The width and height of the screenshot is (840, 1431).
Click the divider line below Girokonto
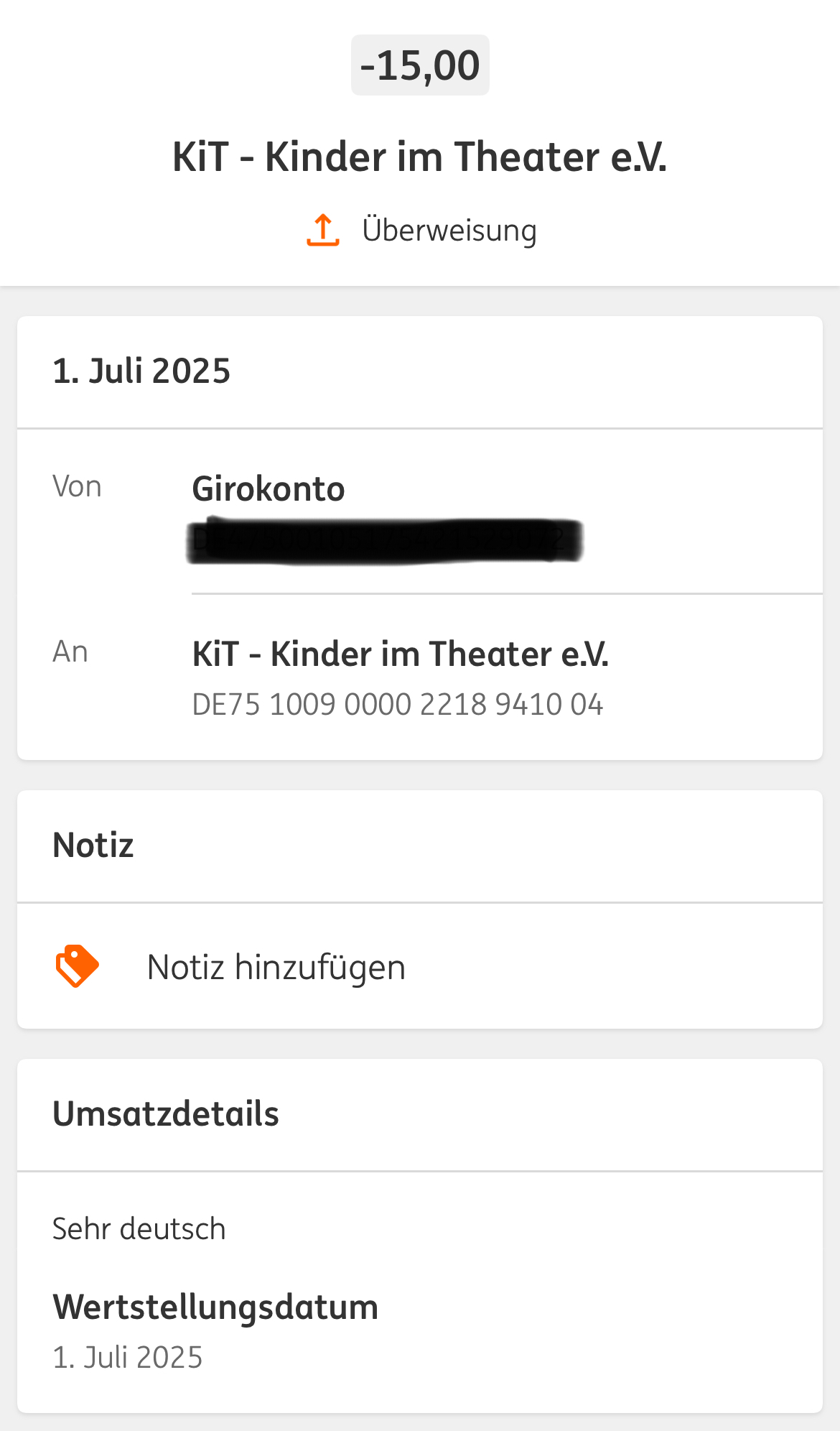click(x=507, y=594)
